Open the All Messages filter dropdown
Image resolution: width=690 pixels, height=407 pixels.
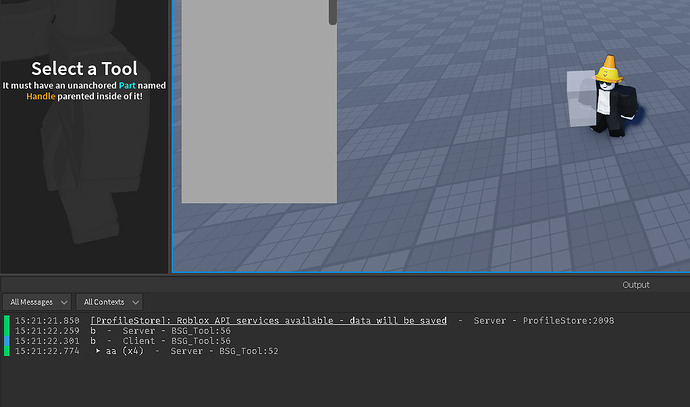coord(37,302)
